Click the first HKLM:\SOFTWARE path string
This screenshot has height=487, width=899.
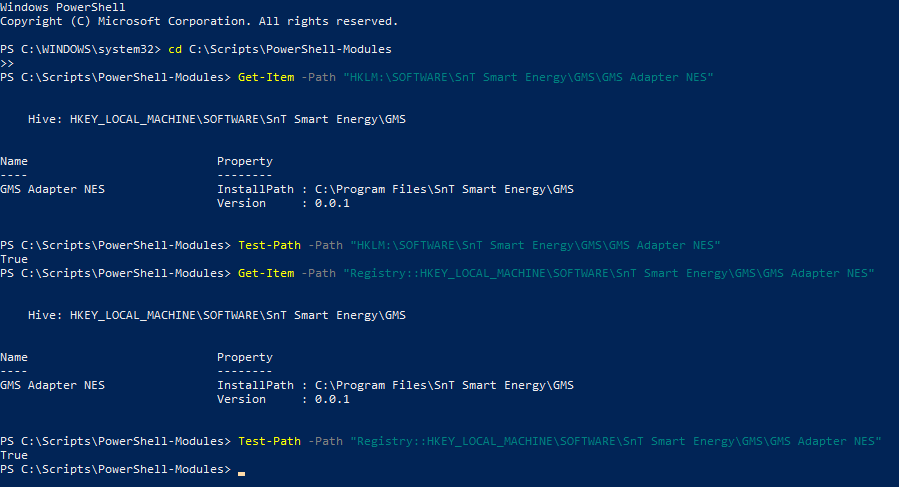tap(528, 77)
